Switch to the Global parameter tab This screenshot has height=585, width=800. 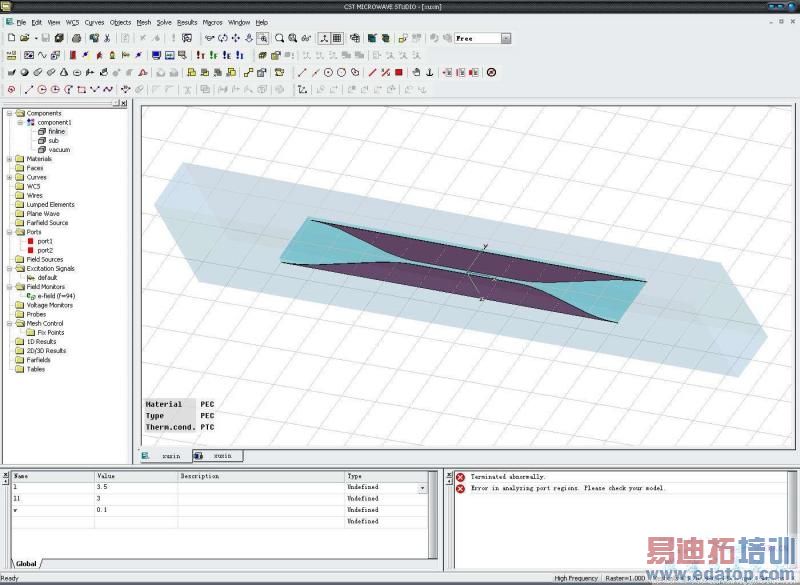[x=26, y=563]
